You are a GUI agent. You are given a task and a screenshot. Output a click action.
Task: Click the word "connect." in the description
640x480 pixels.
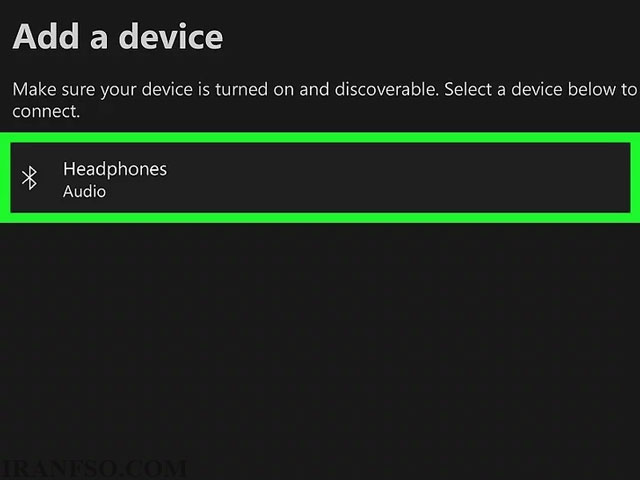(46, 111)
